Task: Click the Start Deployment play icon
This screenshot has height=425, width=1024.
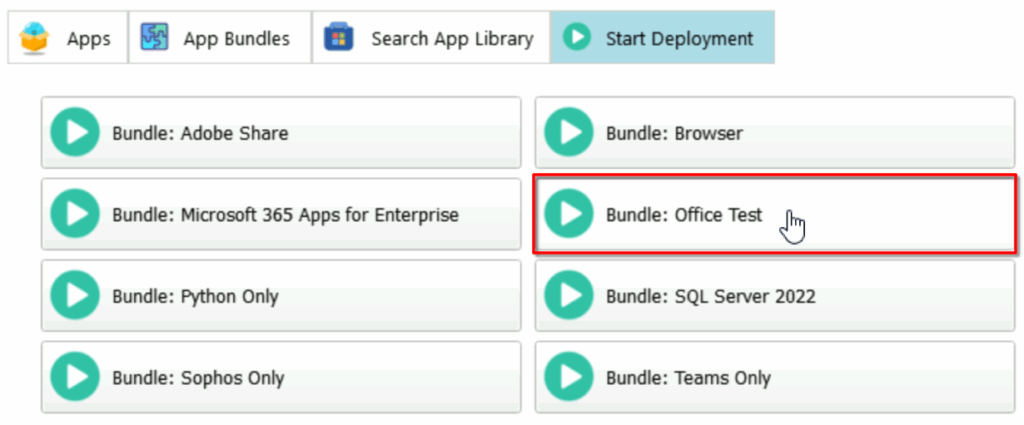Action: pyautogui.click(x=577, y=37)
